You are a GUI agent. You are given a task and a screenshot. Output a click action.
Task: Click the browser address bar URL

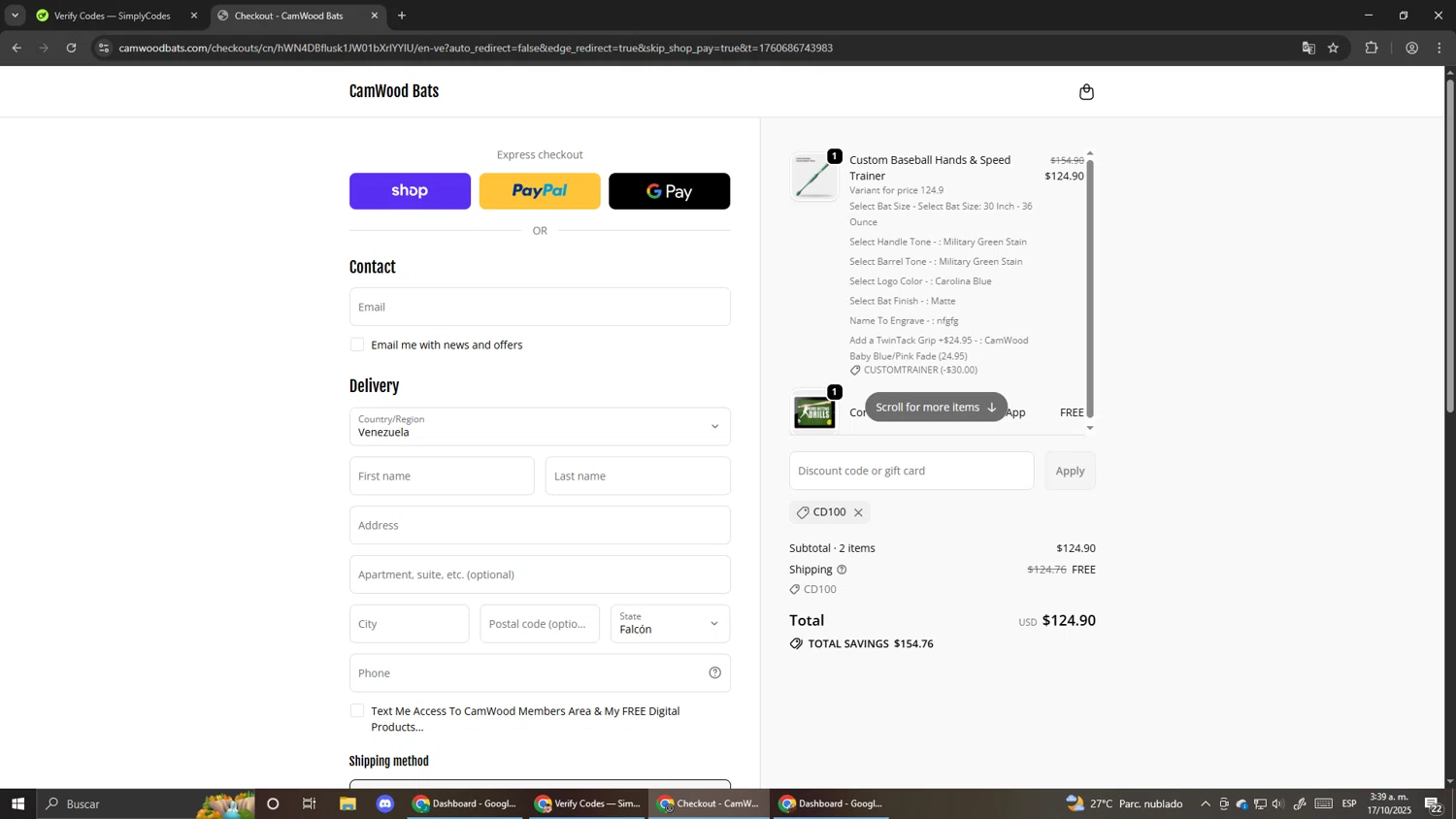pyautogui.click(x=476, y=48)
